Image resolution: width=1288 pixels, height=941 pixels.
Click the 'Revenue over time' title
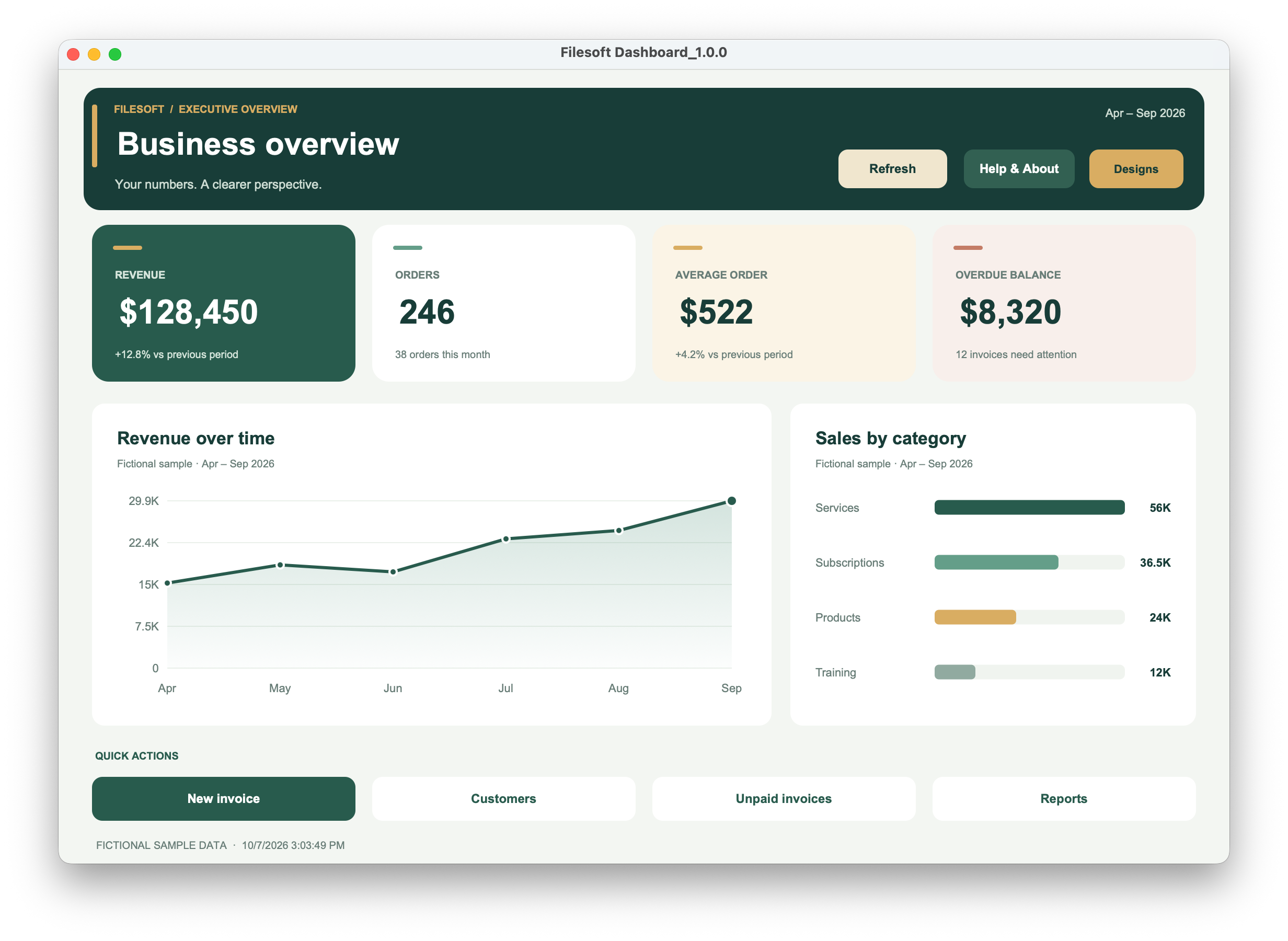pos(196,438)
